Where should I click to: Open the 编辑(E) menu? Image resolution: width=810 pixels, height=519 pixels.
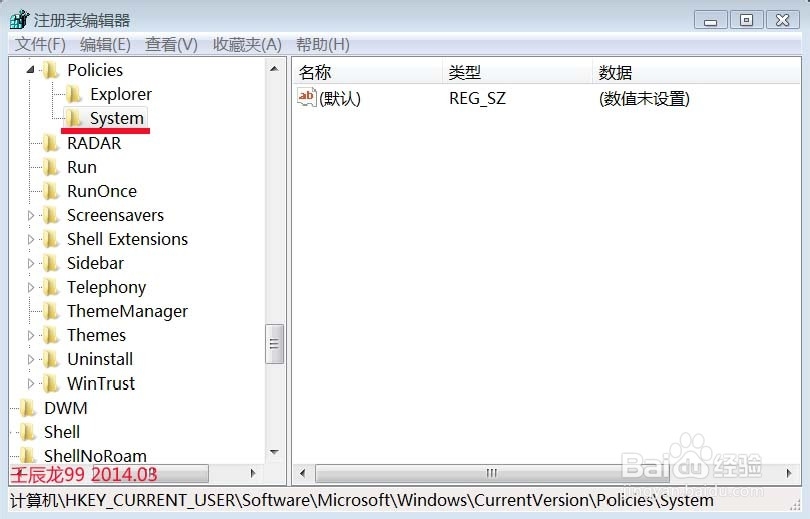(x=105, y=44)
